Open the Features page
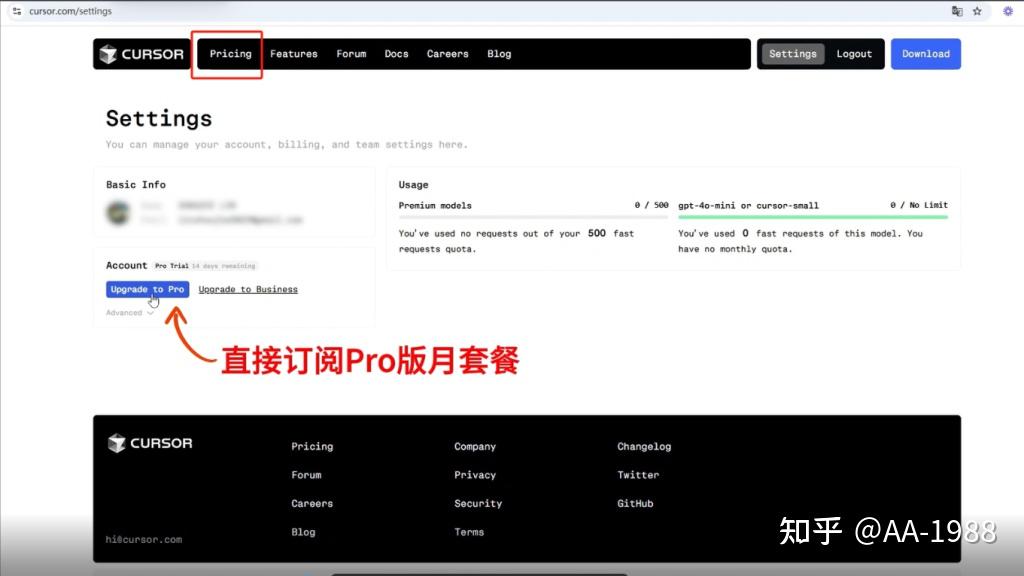Screen dimensions: 1024x576 point(293,54)
